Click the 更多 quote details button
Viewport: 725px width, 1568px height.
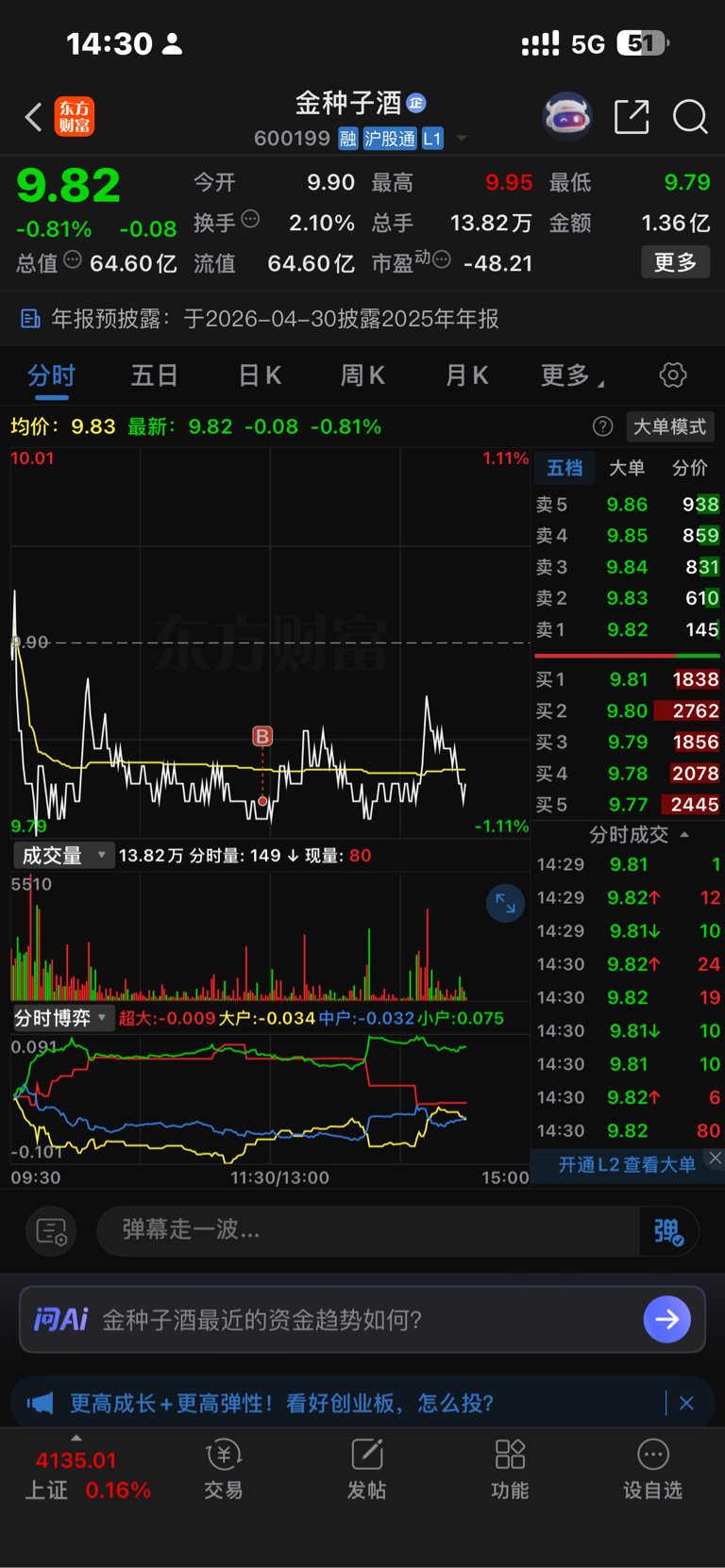pyautogui.click(x=675, y=262)
